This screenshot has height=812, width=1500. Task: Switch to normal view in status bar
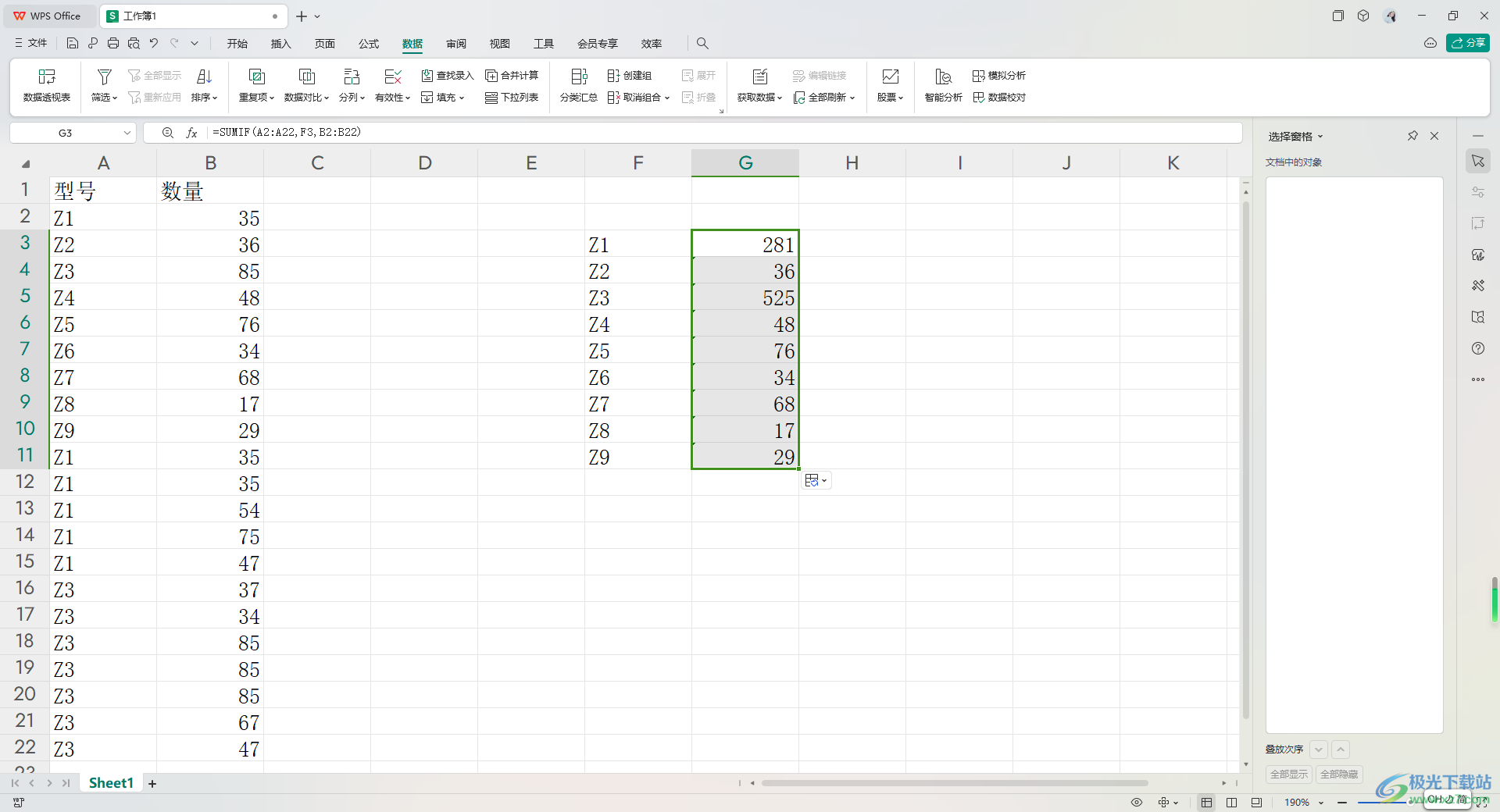coord(1207,803)
